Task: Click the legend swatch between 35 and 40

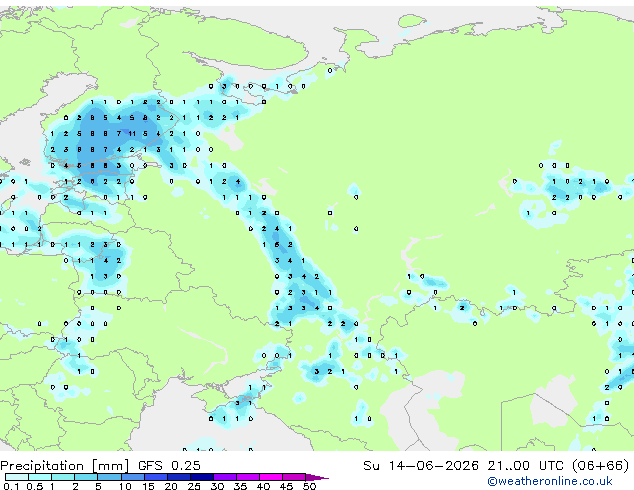Action: pyautogui.click(x=247, y=477)
